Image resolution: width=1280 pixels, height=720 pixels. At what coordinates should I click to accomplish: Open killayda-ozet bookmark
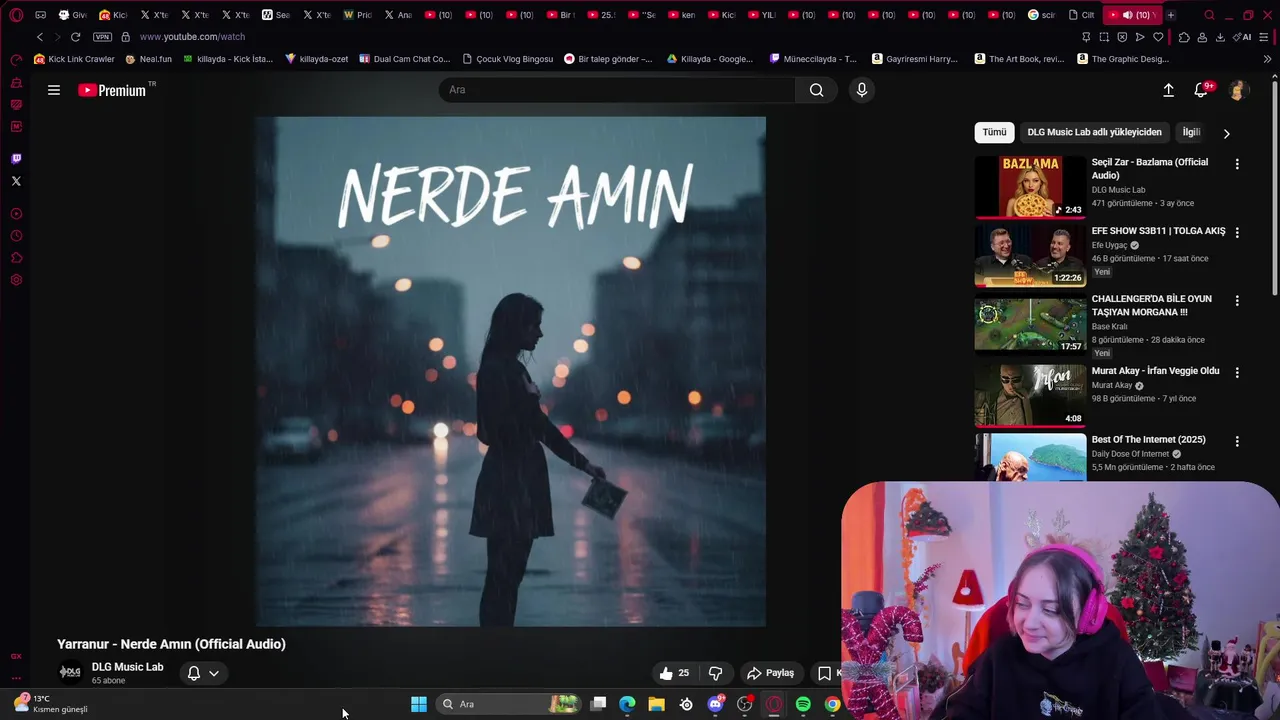coord(317,59)
